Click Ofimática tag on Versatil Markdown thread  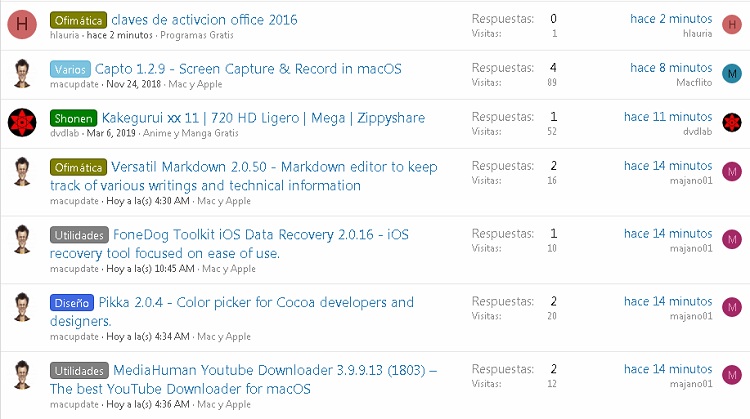78,167
